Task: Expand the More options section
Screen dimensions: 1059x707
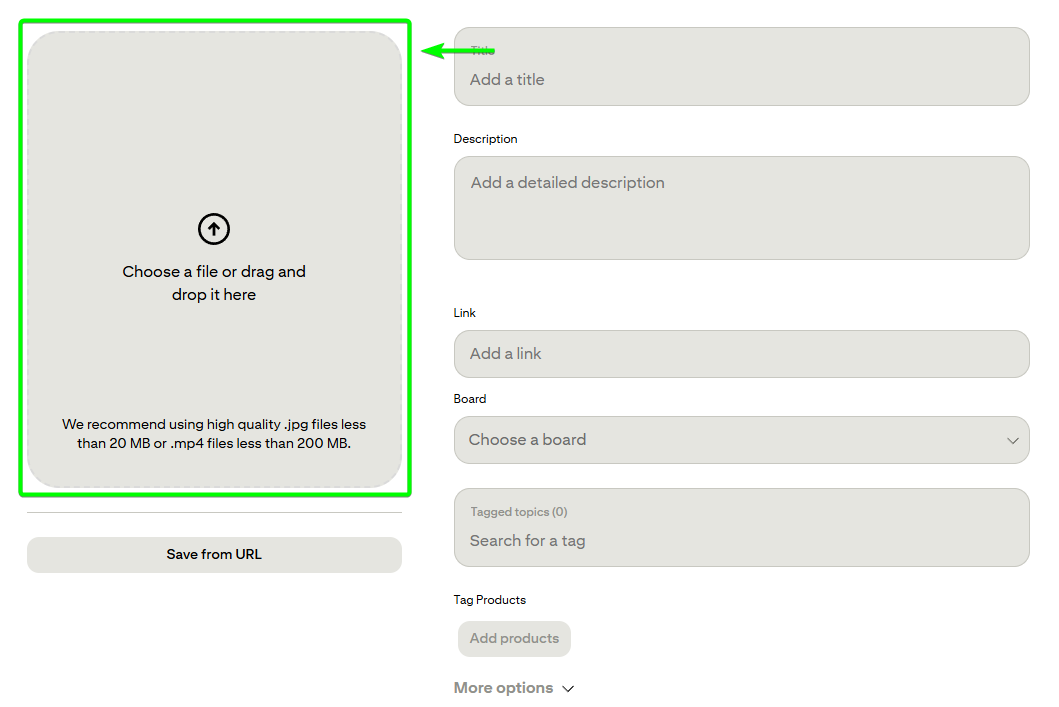Action: (x=503, y=688)
